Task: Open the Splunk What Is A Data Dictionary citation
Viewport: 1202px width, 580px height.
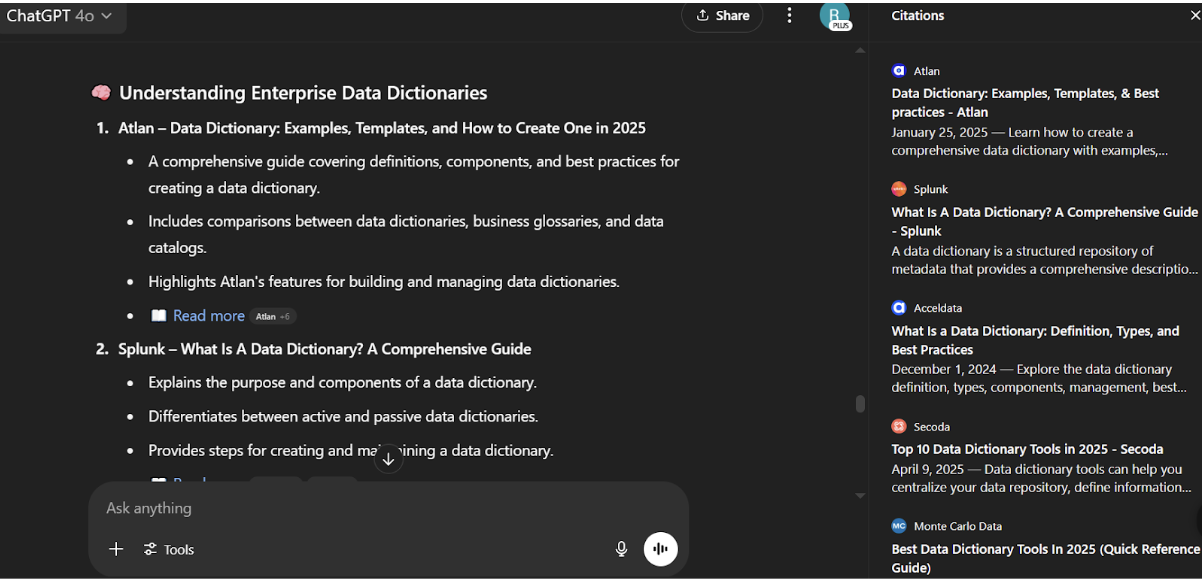Action: [1044, 222]
